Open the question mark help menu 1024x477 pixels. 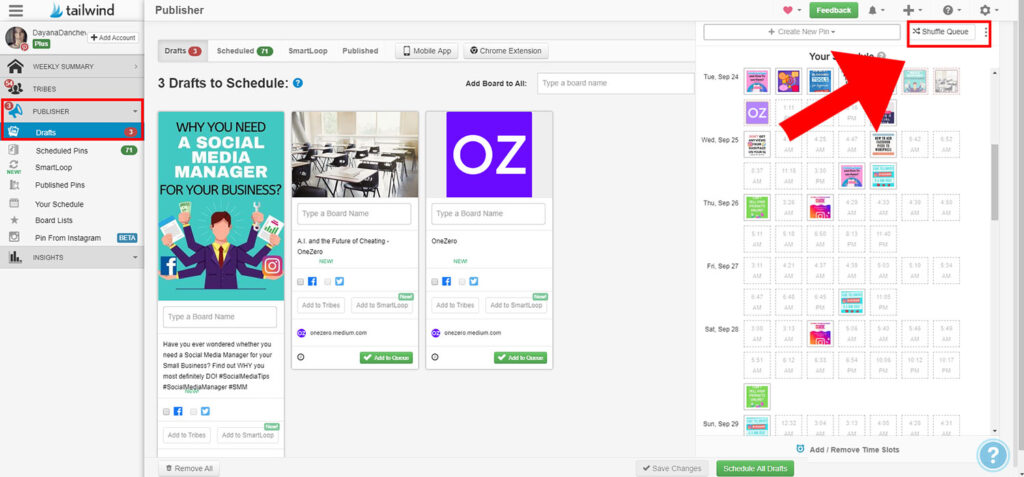pos(948,10)
